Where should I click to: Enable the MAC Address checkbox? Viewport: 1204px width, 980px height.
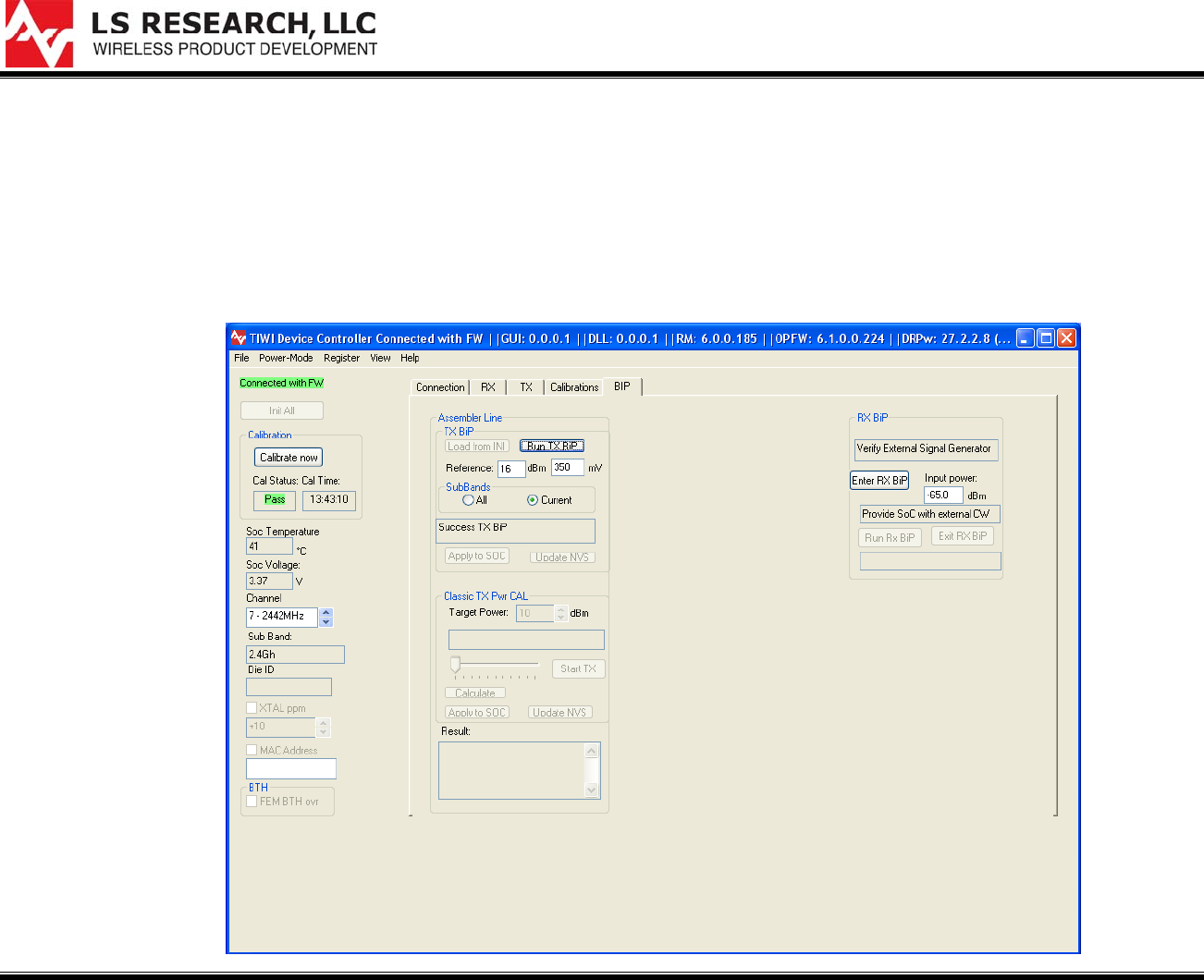coord(252,750)
